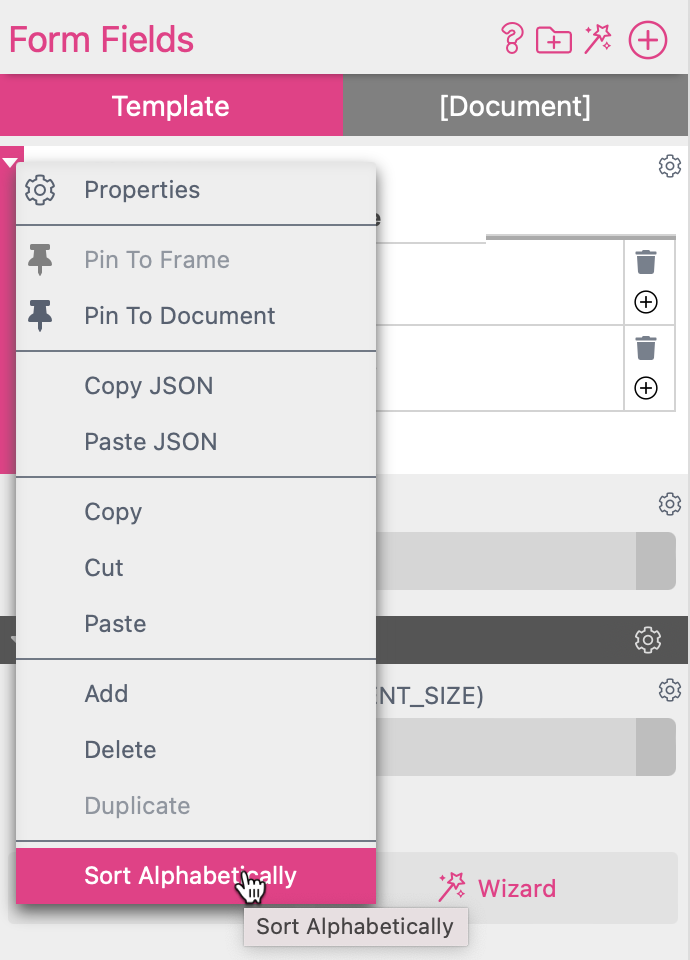690x960 pixels.
Task: Switch to the [Document] tab
Action: (x=516, y=105)
